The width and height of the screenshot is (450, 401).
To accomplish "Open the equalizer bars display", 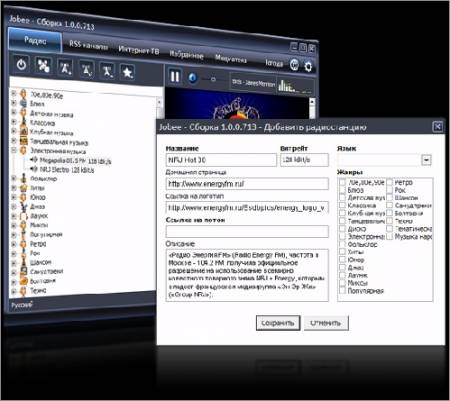I will tap(295, 86).
